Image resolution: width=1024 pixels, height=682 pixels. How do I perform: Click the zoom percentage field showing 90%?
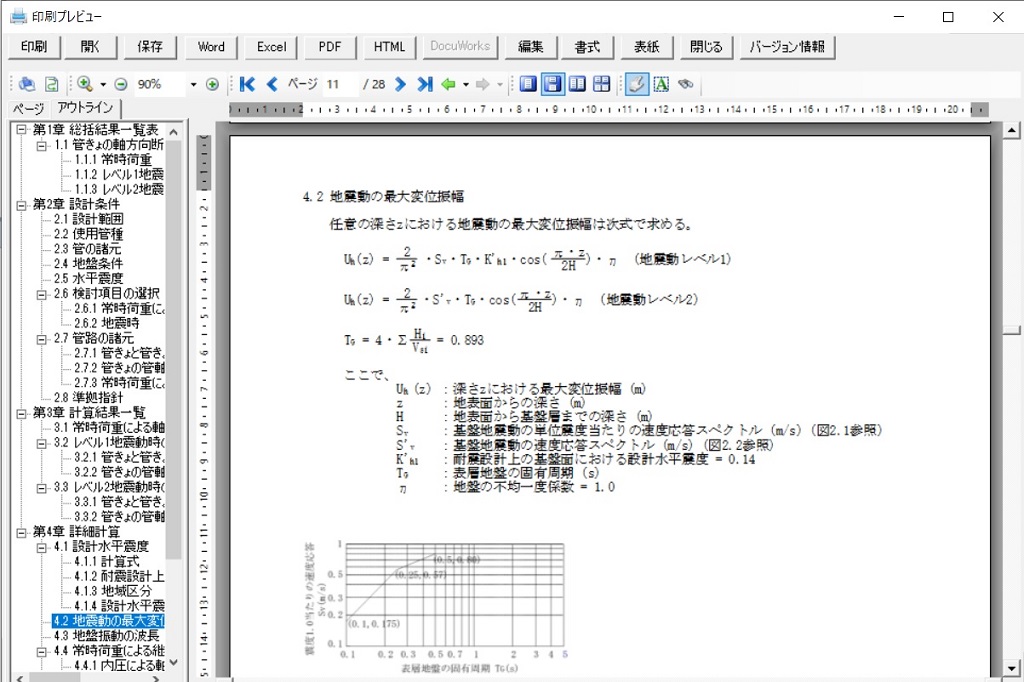pos(160,84)
